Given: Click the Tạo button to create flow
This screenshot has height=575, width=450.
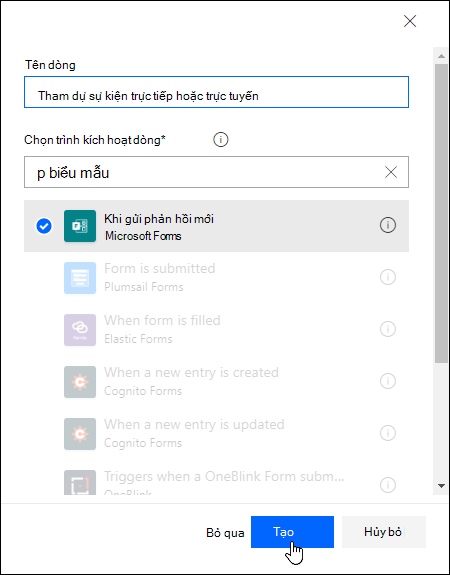Looking at the screenshot, I should click(292, 532).
